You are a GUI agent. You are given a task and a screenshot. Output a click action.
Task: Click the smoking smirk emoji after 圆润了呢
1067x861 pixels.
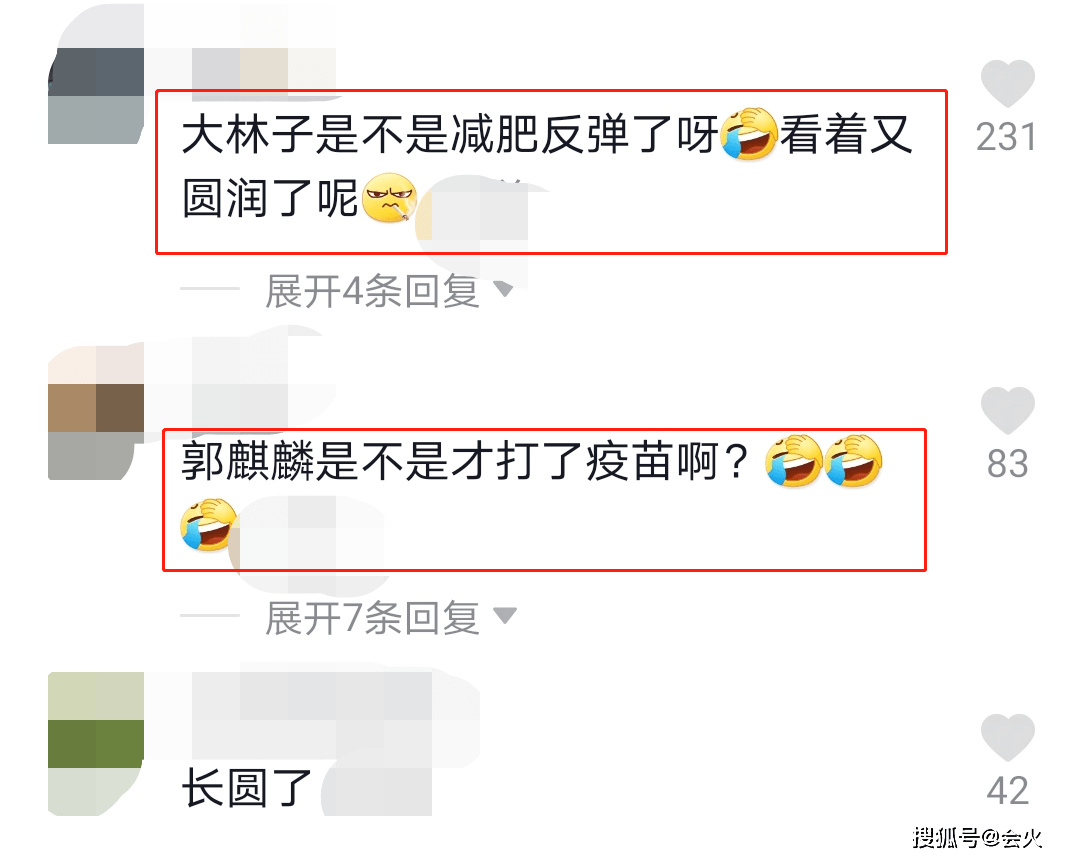pyautogui.click(x=389, y=198)
